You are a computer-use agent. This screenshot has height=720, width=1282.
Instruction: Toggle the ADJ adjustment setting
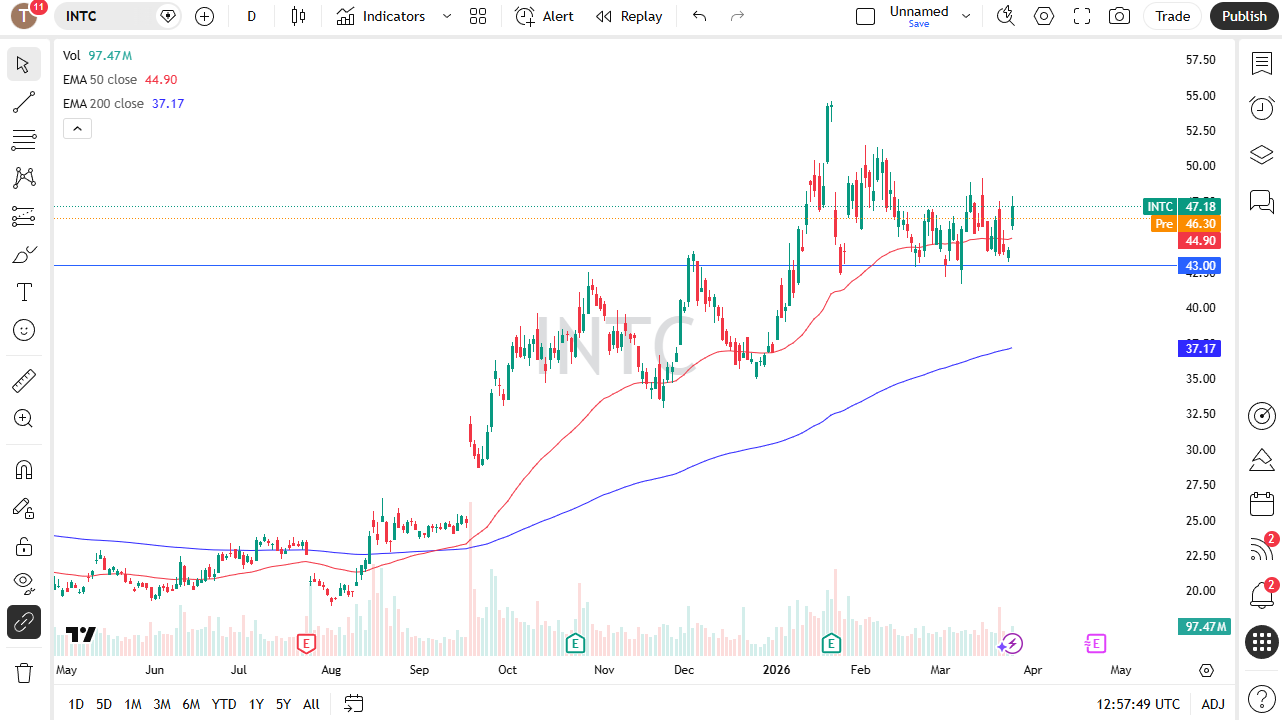pos(1213,704)
